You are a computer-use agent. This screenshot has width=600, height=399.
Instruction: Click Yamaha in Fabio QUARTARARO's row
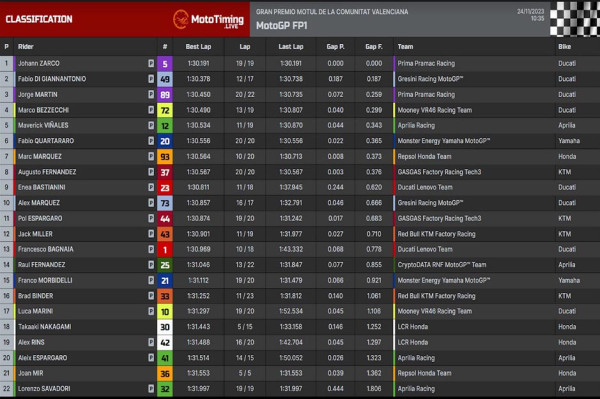(x=569, y=141)
